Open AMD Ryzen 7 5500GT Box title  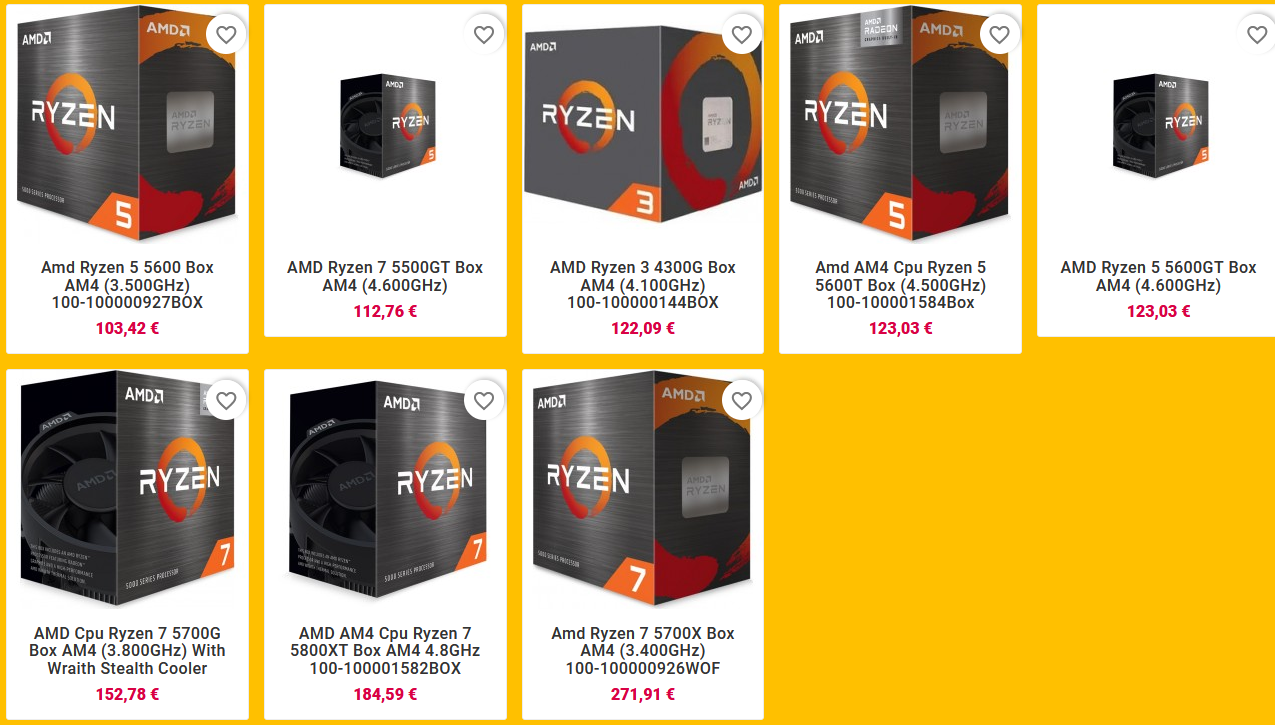[x=385, y=276]
